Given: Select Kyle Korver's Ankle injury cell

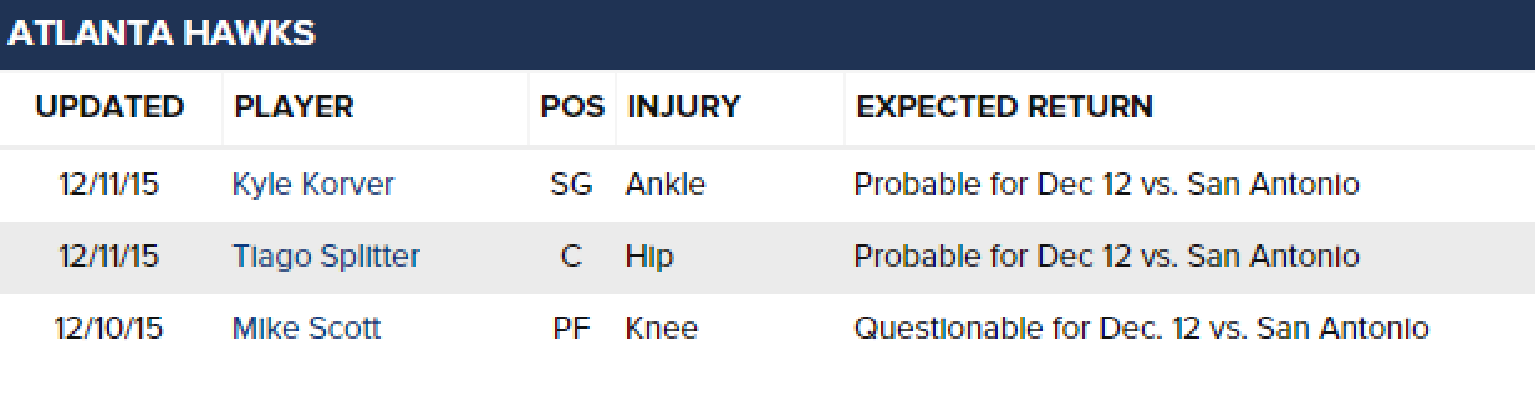Looking at the screenshot, I should pos(665,185).
